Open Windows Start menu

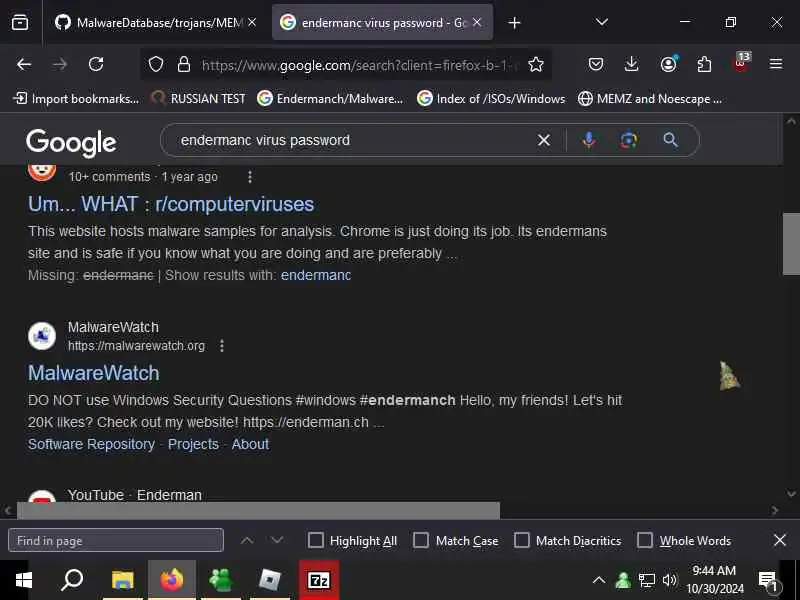[x=23, y=580]
